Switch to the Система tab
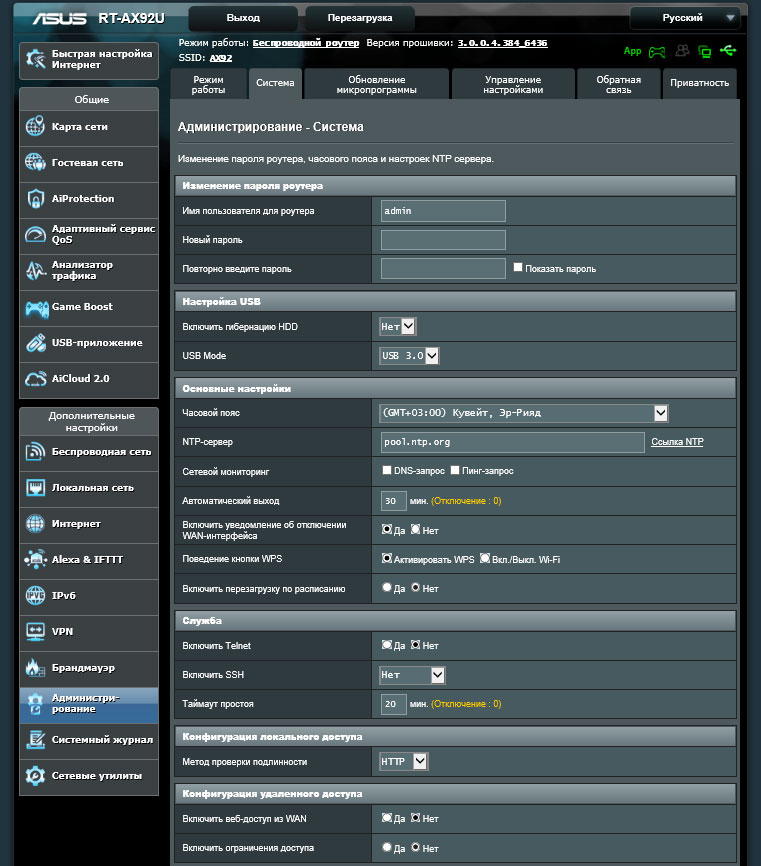 coord(275,83)
